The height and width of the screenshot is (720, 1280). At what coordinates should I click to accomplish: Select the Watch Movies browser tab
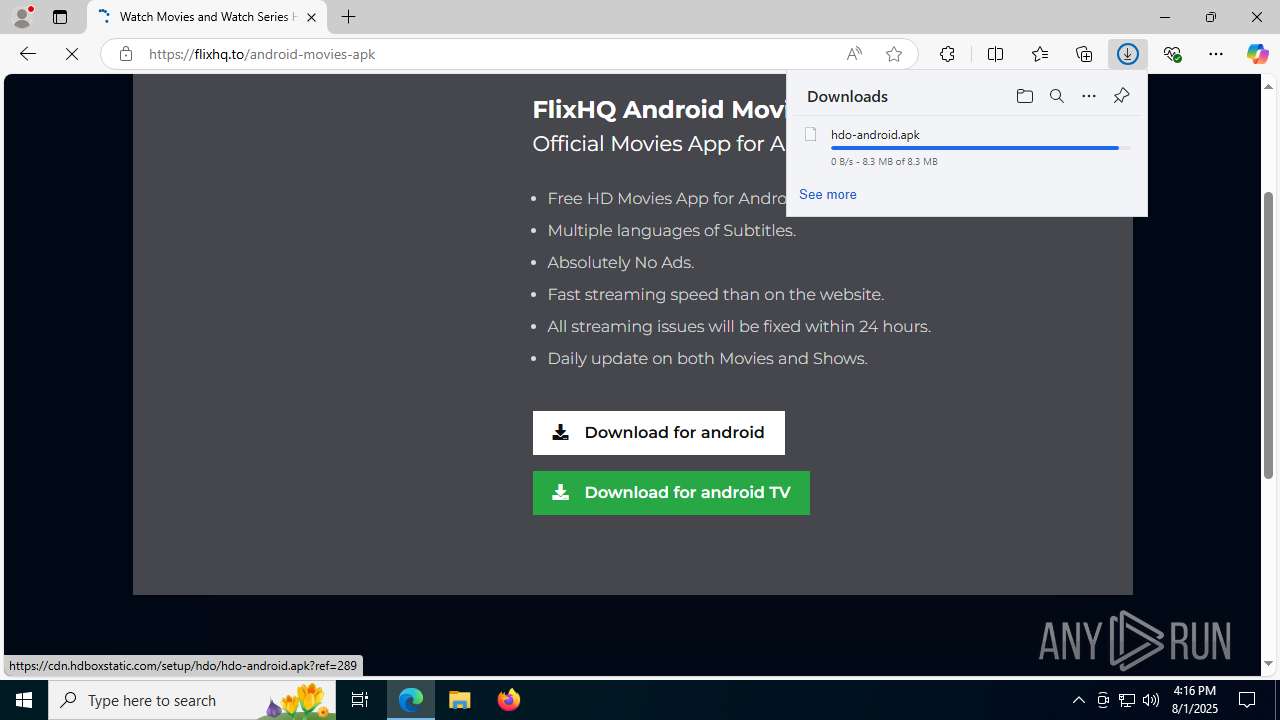pos(207,17)
